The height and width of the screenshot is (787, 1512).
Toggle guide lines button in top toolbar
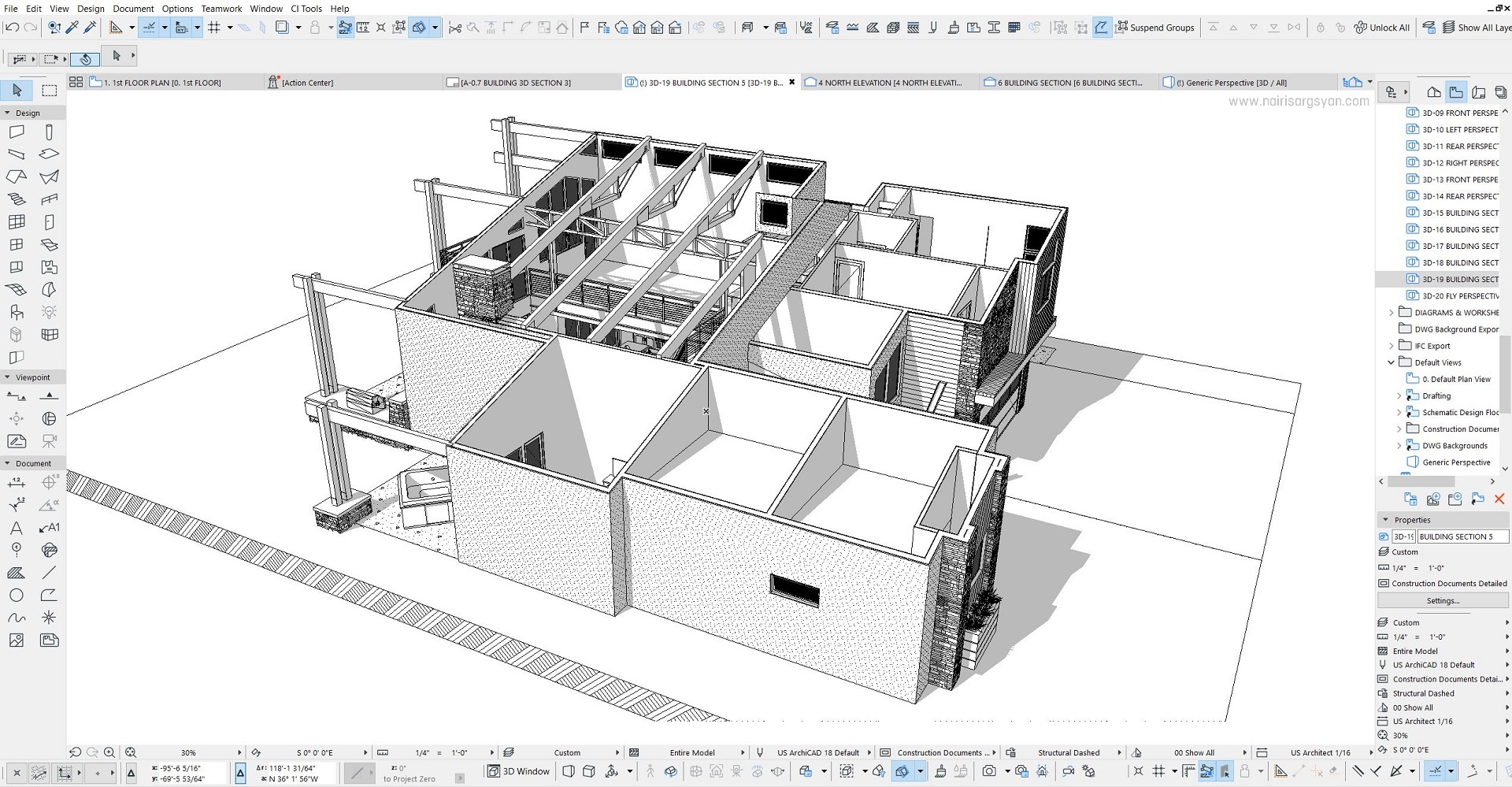[149, 28]
